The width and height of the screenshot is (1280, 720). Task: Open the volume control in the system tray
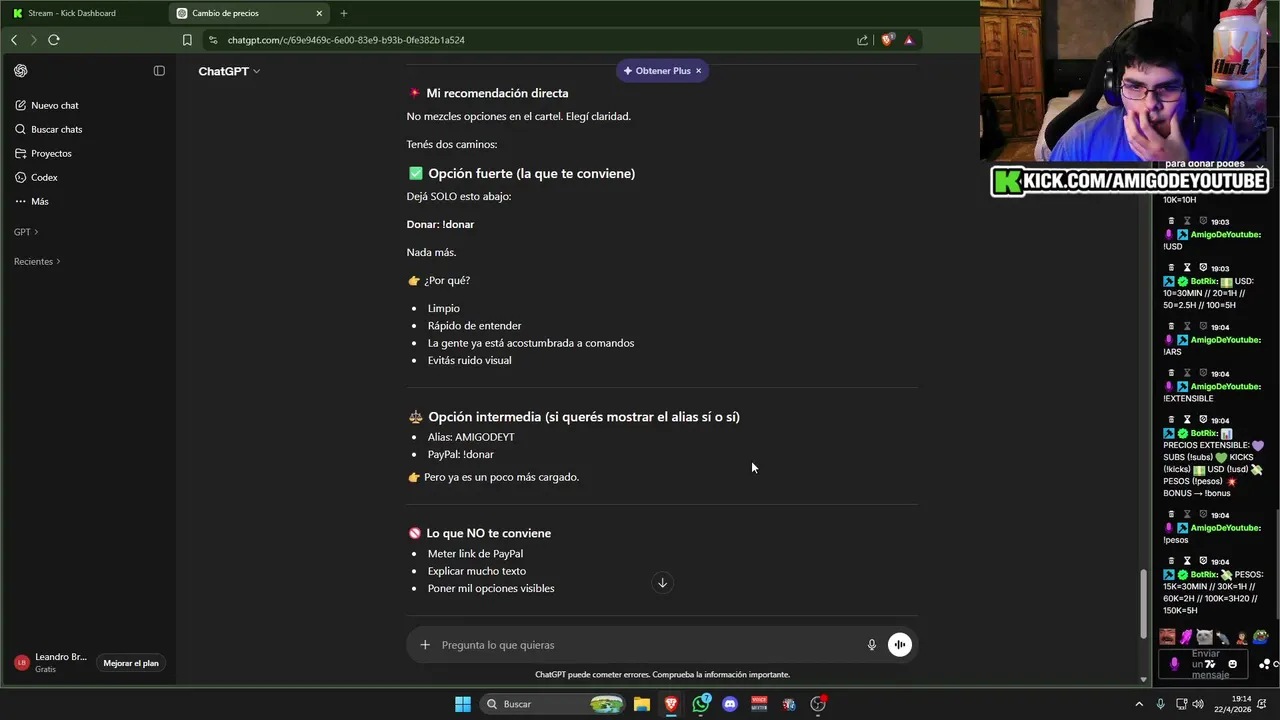1200,704
